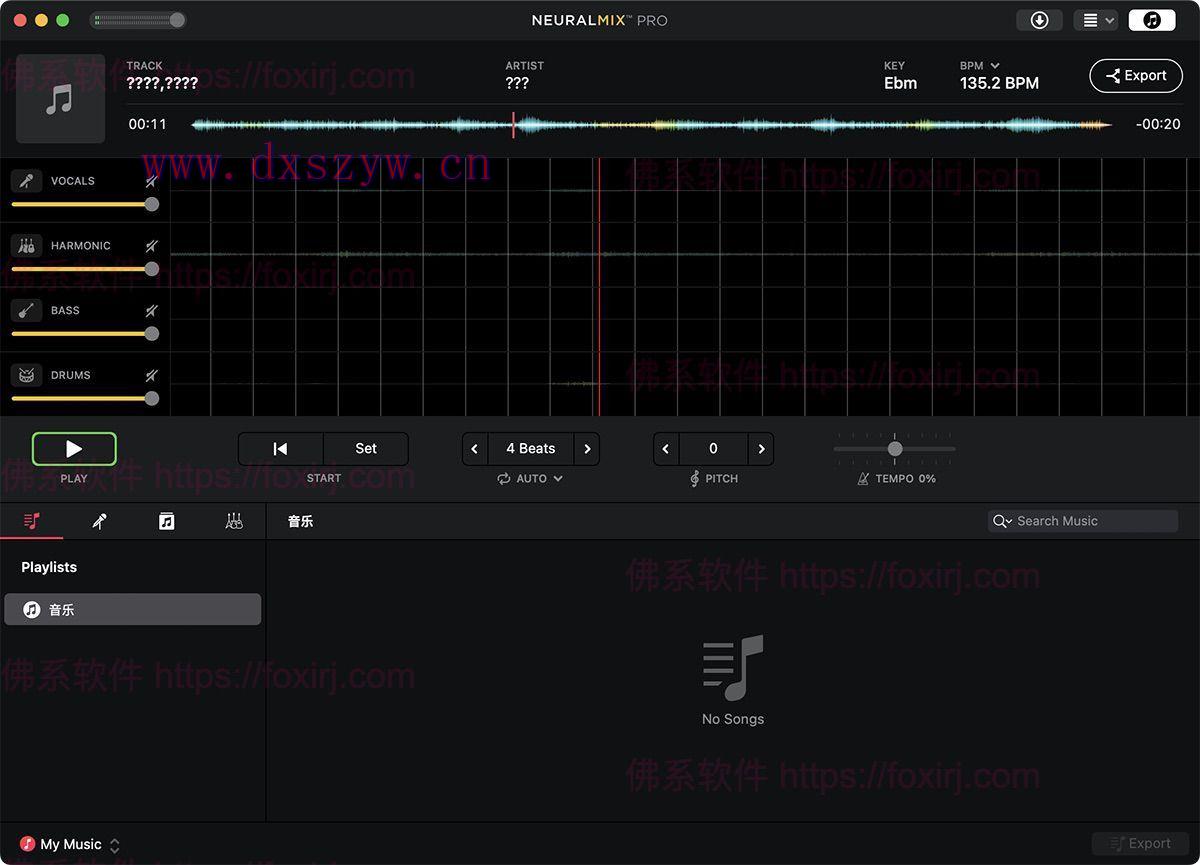
Task: Open the AUTO loop mode dropdown
Action: (531, 479)
